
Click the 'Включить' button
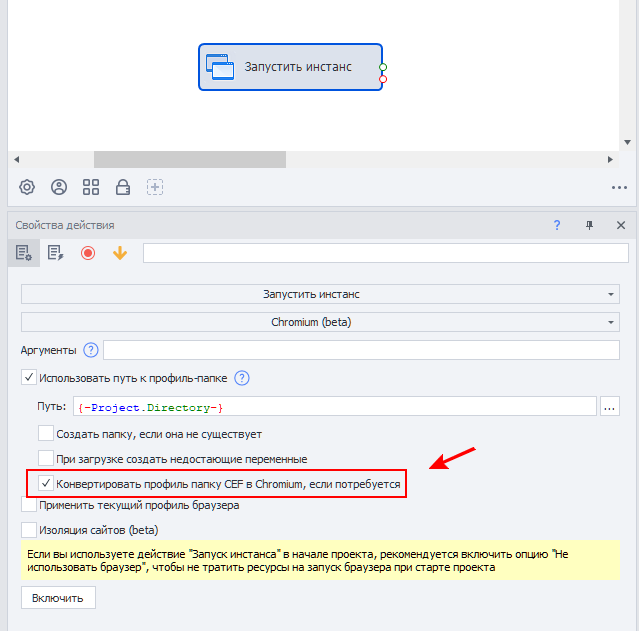(x=58, y=598)
